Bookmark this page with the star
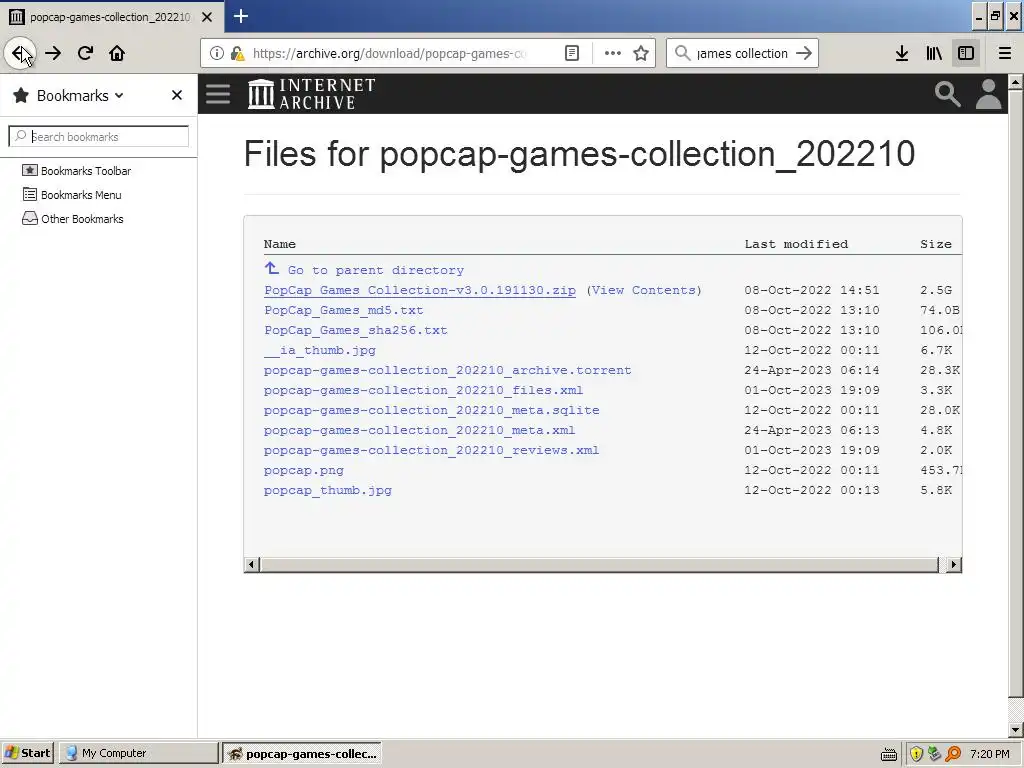1024x768 pixels. [x=641, y=53]
